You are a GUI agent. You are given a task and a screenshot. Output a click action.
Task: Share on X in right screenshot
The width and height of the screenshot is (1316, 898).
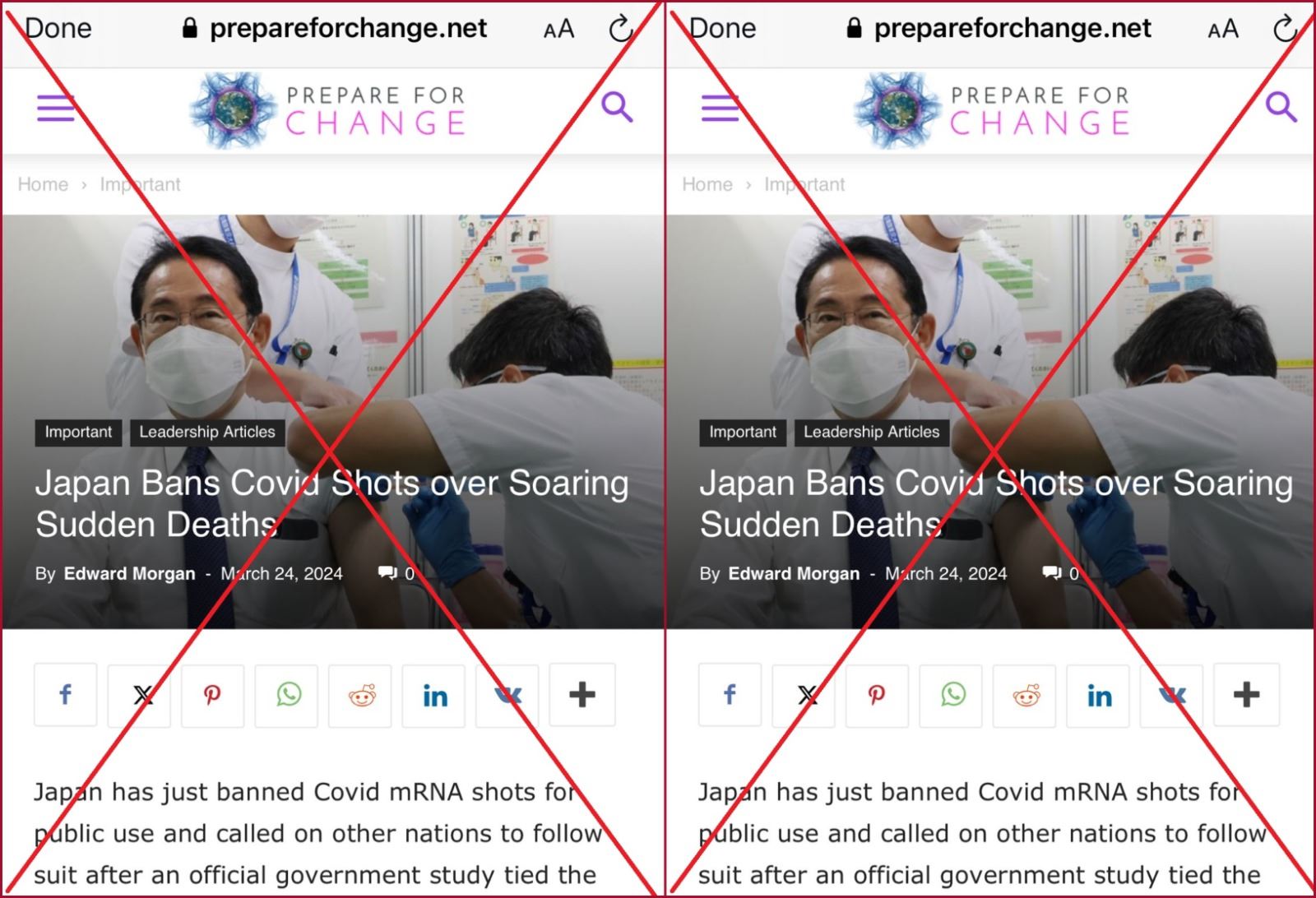pos(804,695)
